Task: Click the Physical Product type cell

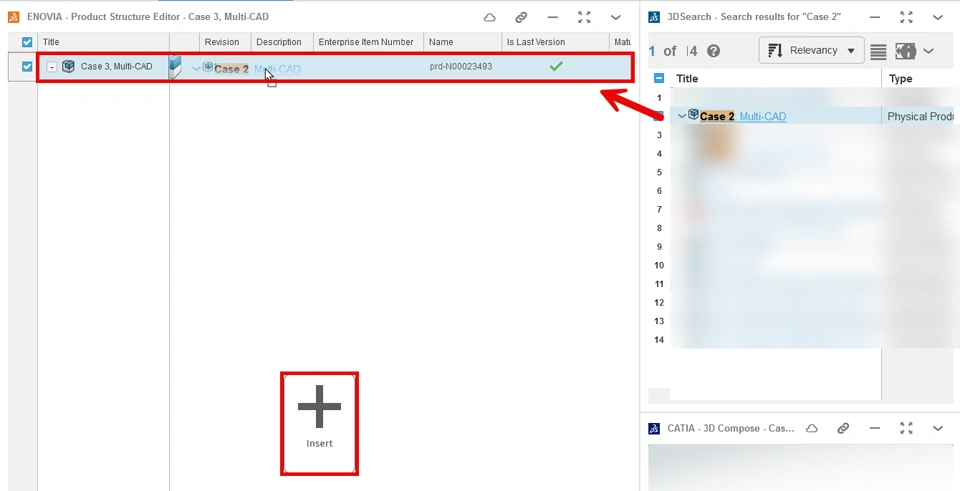Action: pos(921,116)
